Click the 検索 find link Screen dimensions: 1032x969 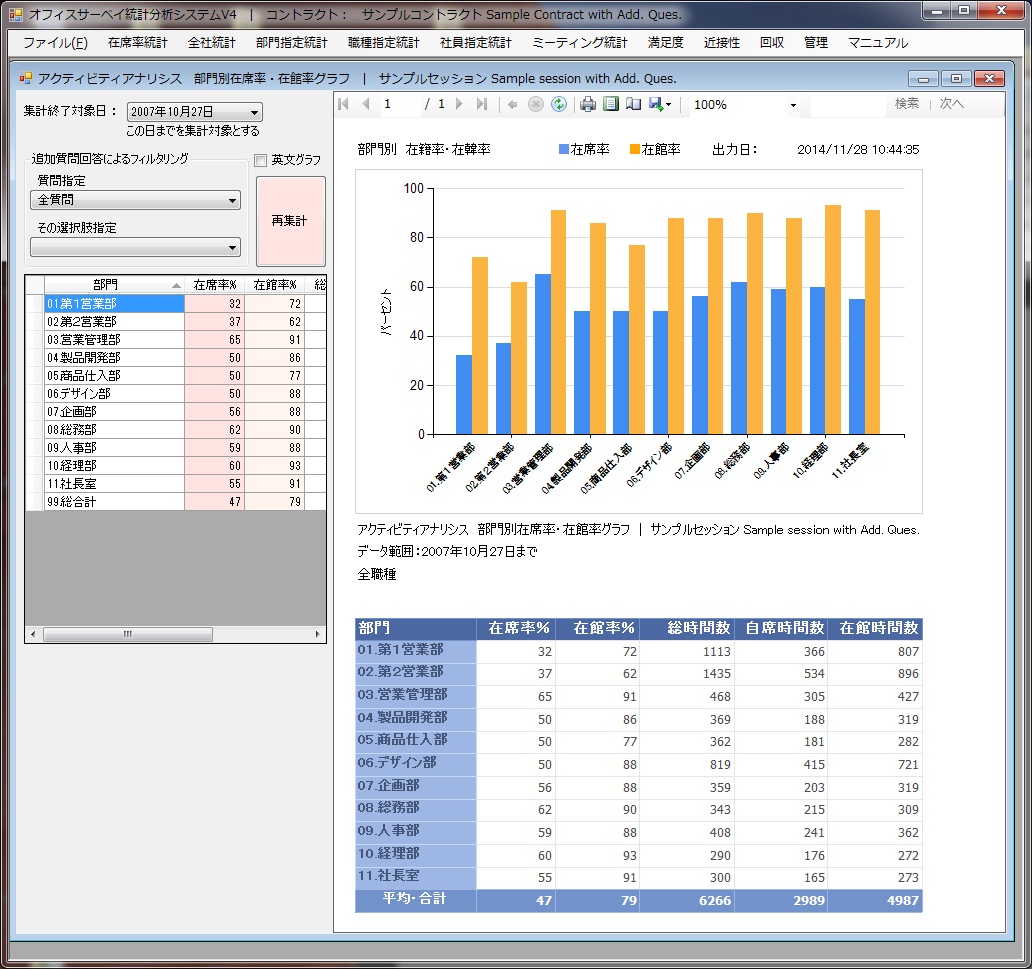(x=907, y=103)
